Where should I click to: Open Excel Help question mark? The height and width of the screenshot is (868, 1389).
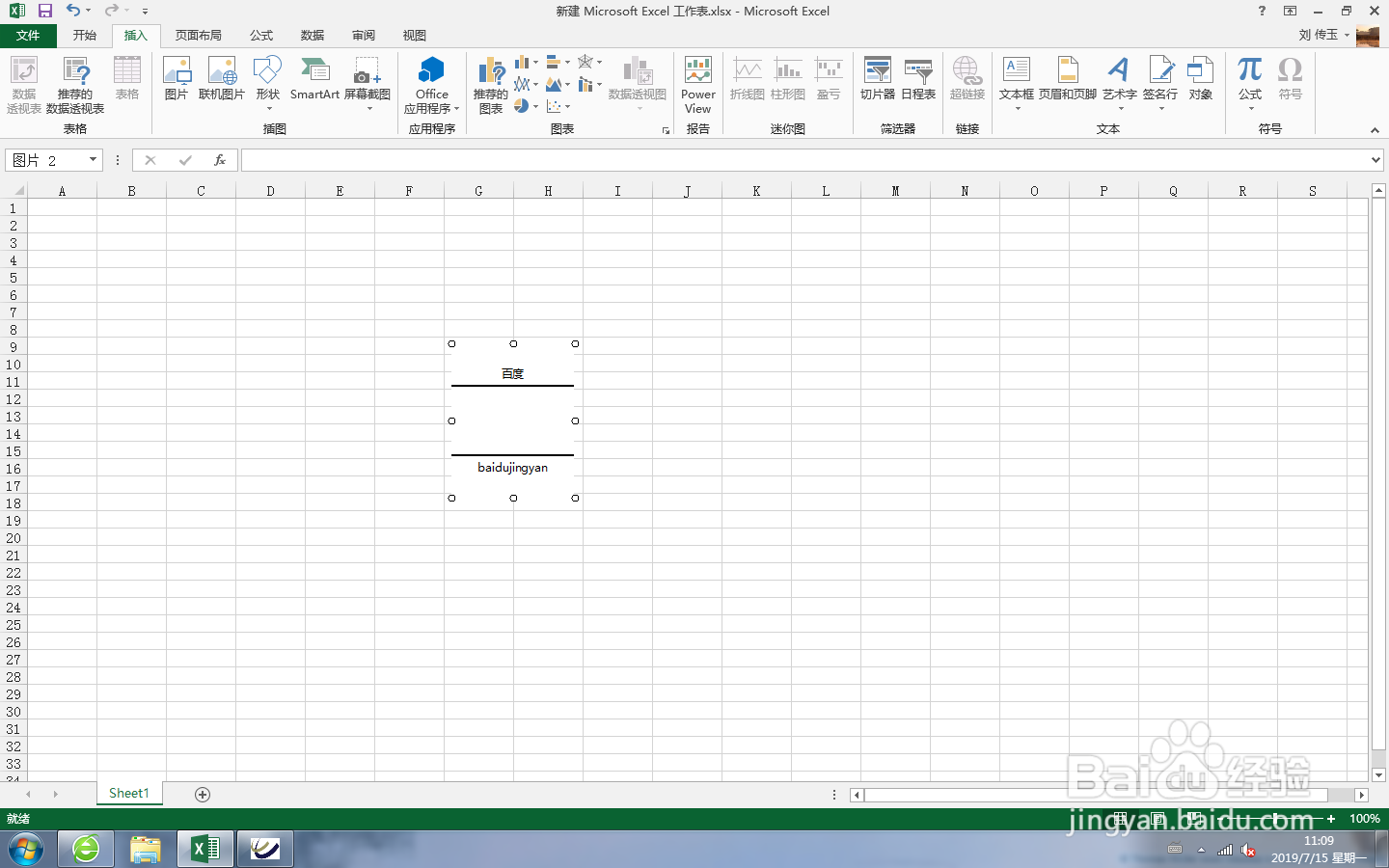(1262, 11)
